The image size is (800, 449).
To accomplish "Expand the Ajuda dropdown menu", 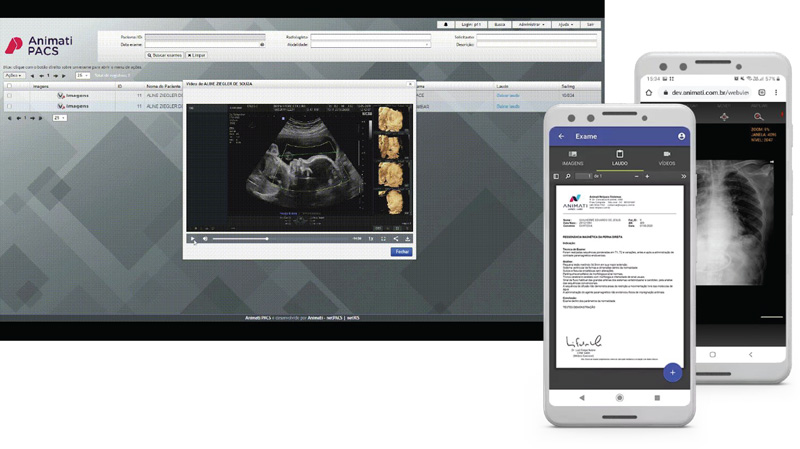I will coord(565,24).
